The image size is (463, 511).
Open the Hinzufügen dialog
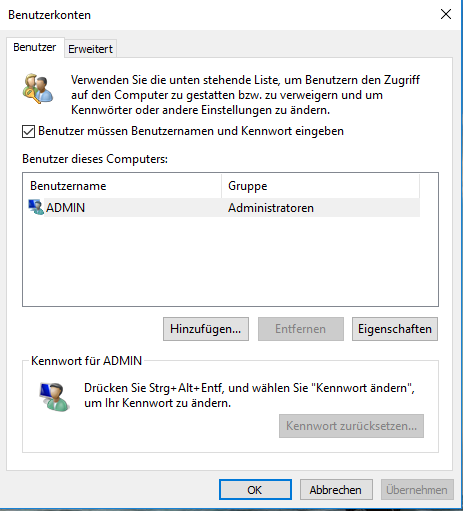[206, 329]
